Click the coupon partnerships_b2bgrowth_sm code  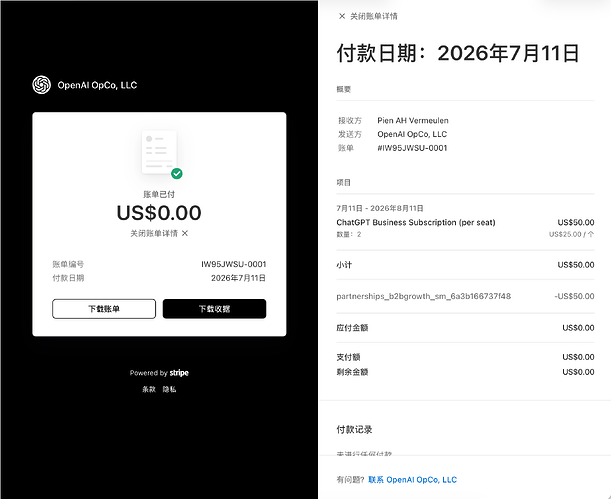tap(424, 296)
